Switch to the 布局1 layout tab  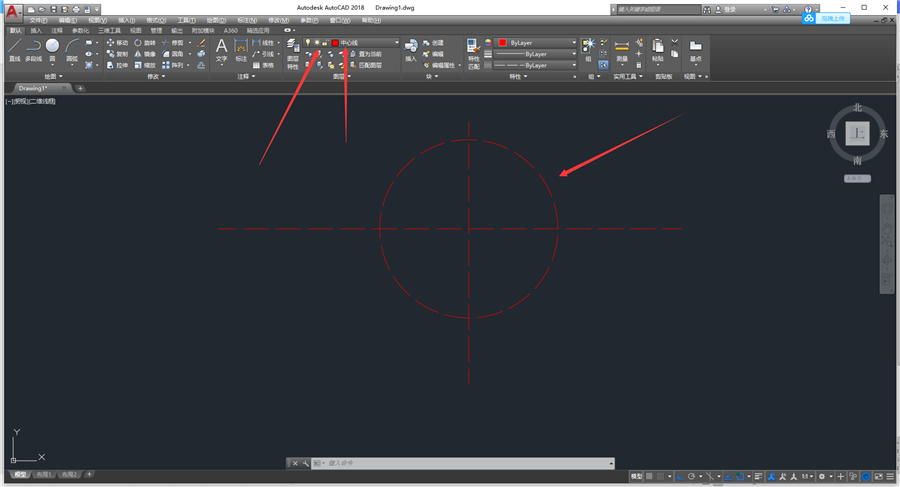coord(44,474)
